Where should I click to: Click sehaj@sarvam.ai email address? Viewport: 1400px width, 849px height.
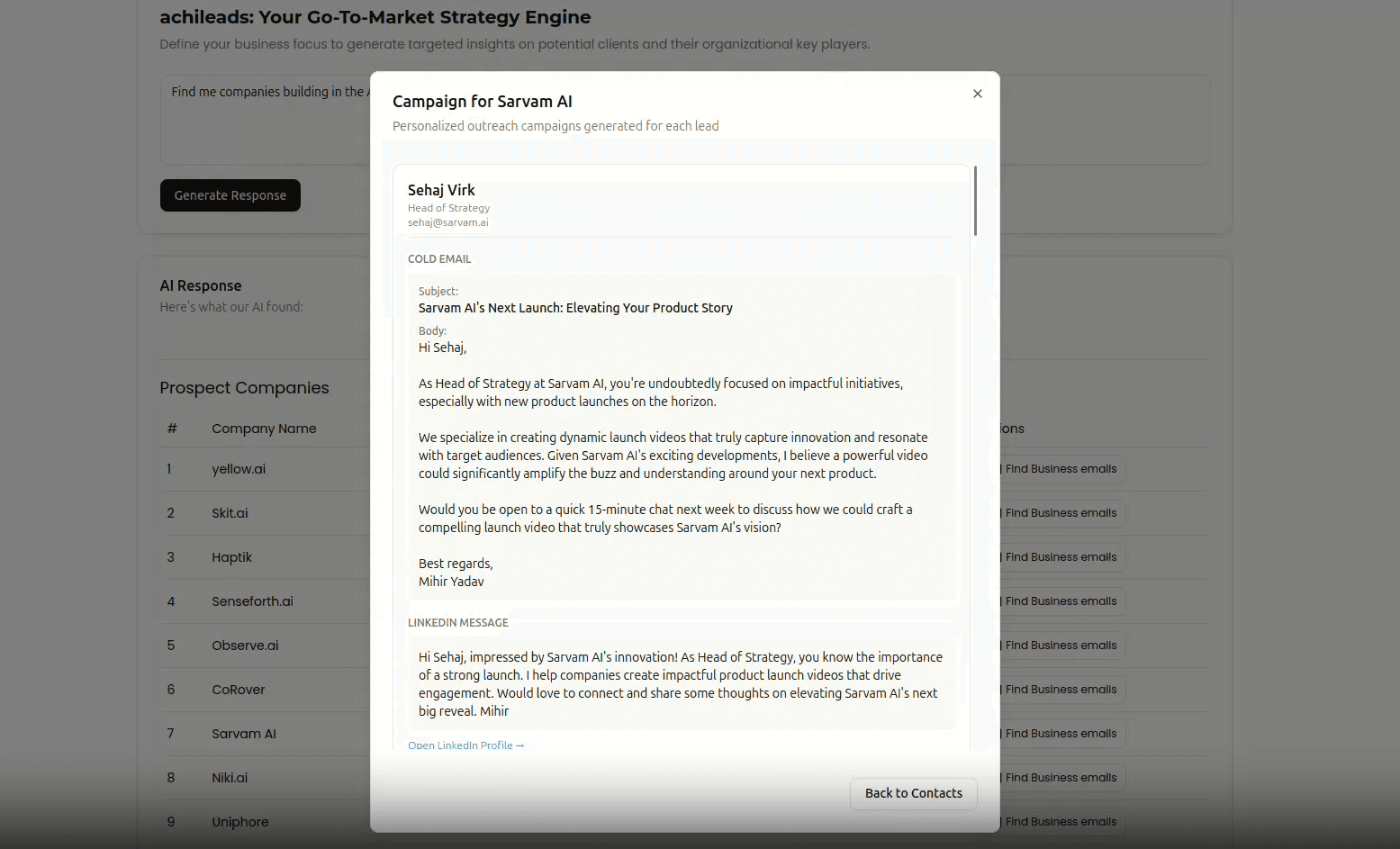tap(447, 221)
